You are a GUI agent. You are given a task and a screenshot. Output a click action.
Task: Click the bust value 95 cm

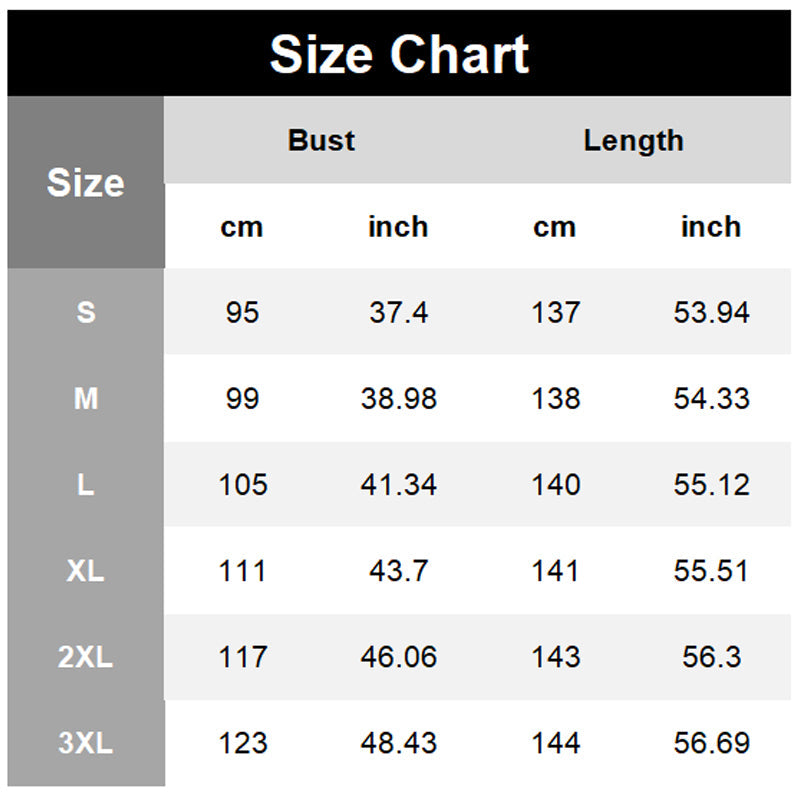click(242, 312)
